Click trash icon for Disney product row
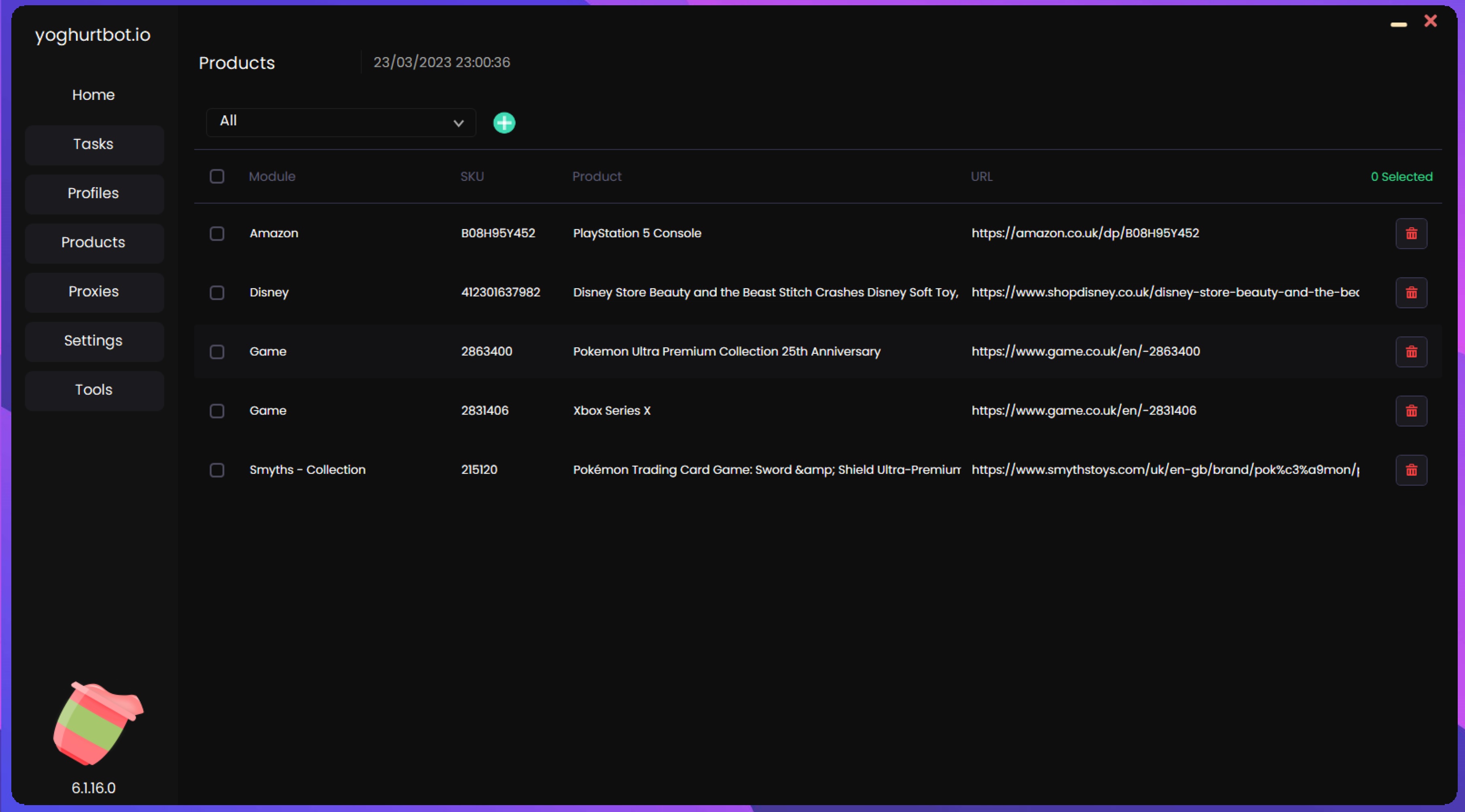1465x812 pixels. coord(1411,293)
